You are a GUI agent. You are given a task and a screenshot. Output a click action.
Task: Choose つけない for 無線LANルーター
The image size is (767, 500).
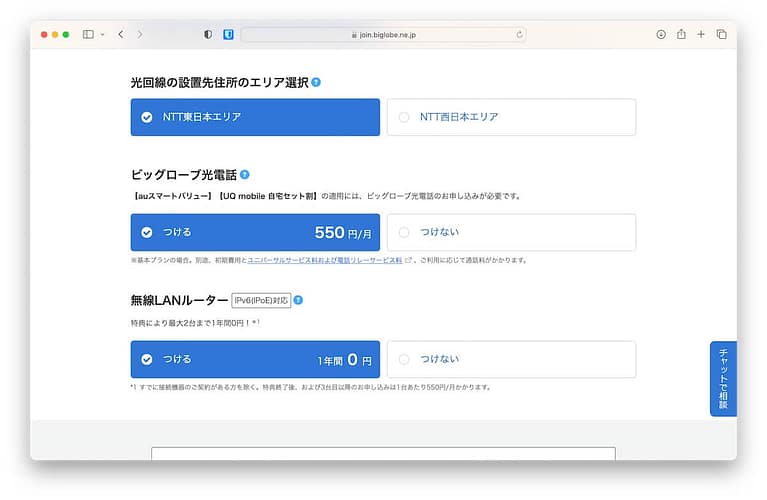pyautogui.click(x=511, y=359)
